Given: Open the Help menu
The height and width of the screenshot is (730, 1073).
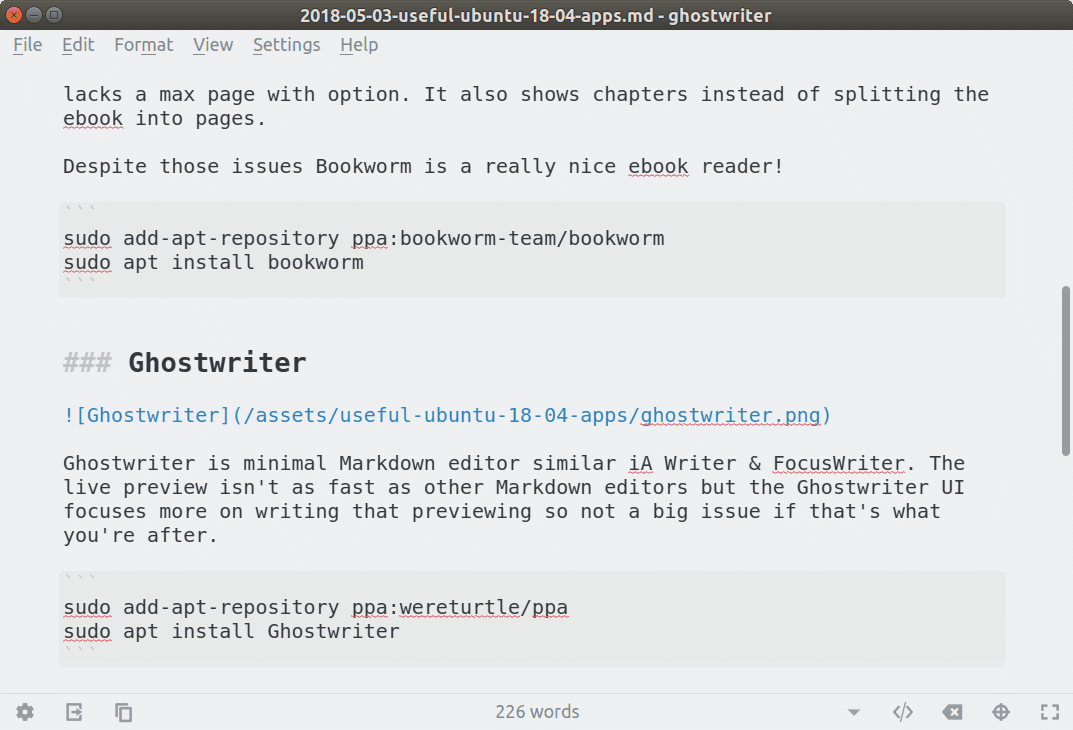Looking at the screenshot, I should tap(359, 45).
